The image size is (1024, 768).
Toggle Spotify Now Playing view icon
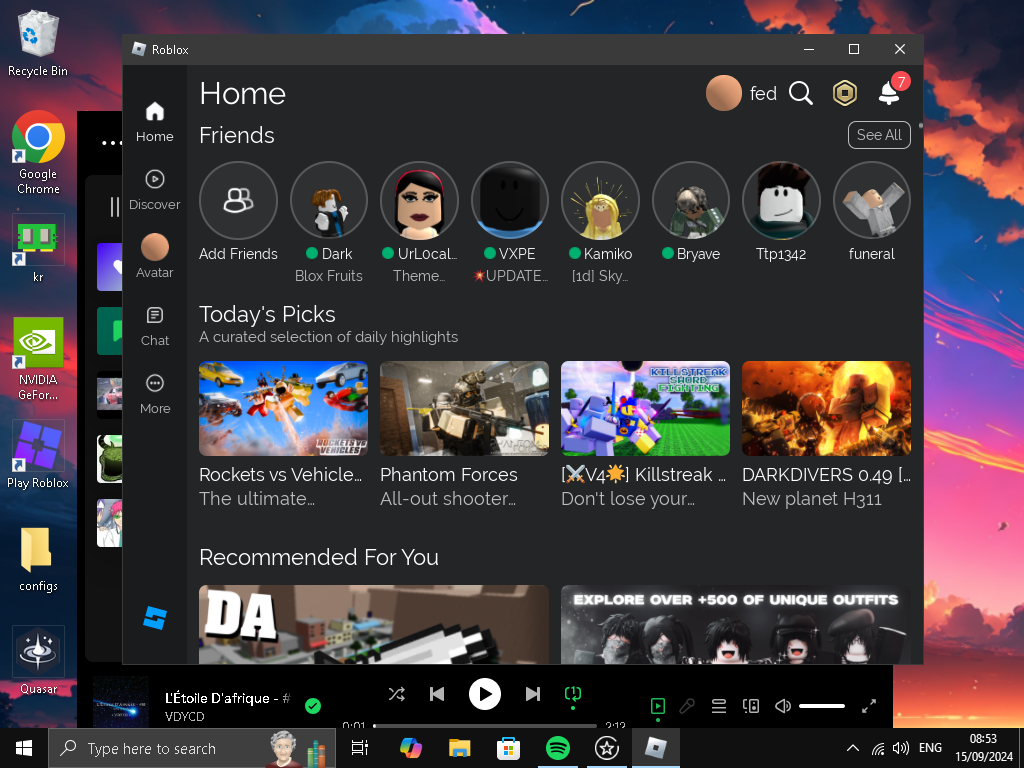pyautogui.click(x=658, y=706)
